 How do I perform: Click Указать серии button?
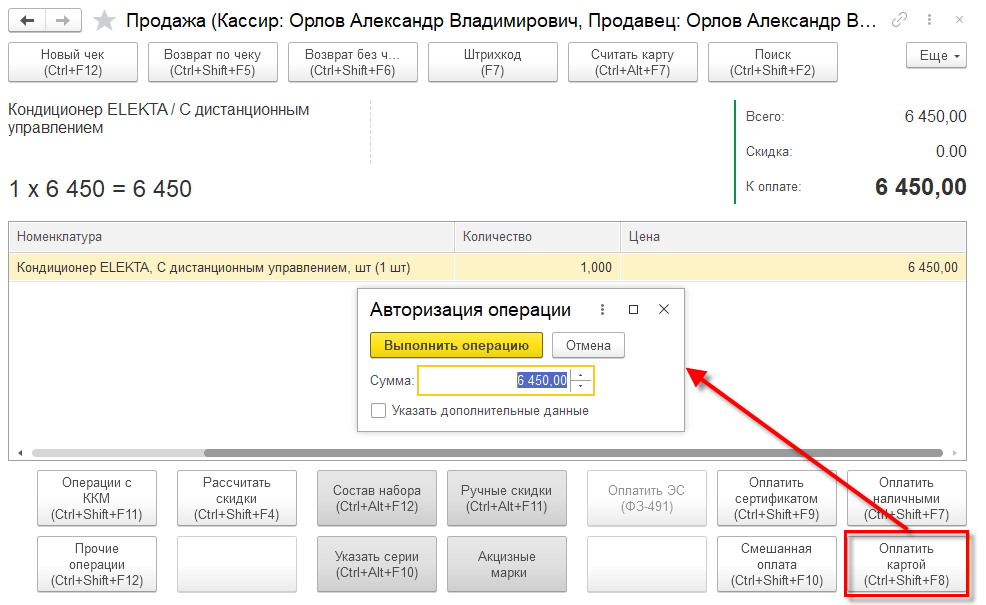(x=377, y=565)
